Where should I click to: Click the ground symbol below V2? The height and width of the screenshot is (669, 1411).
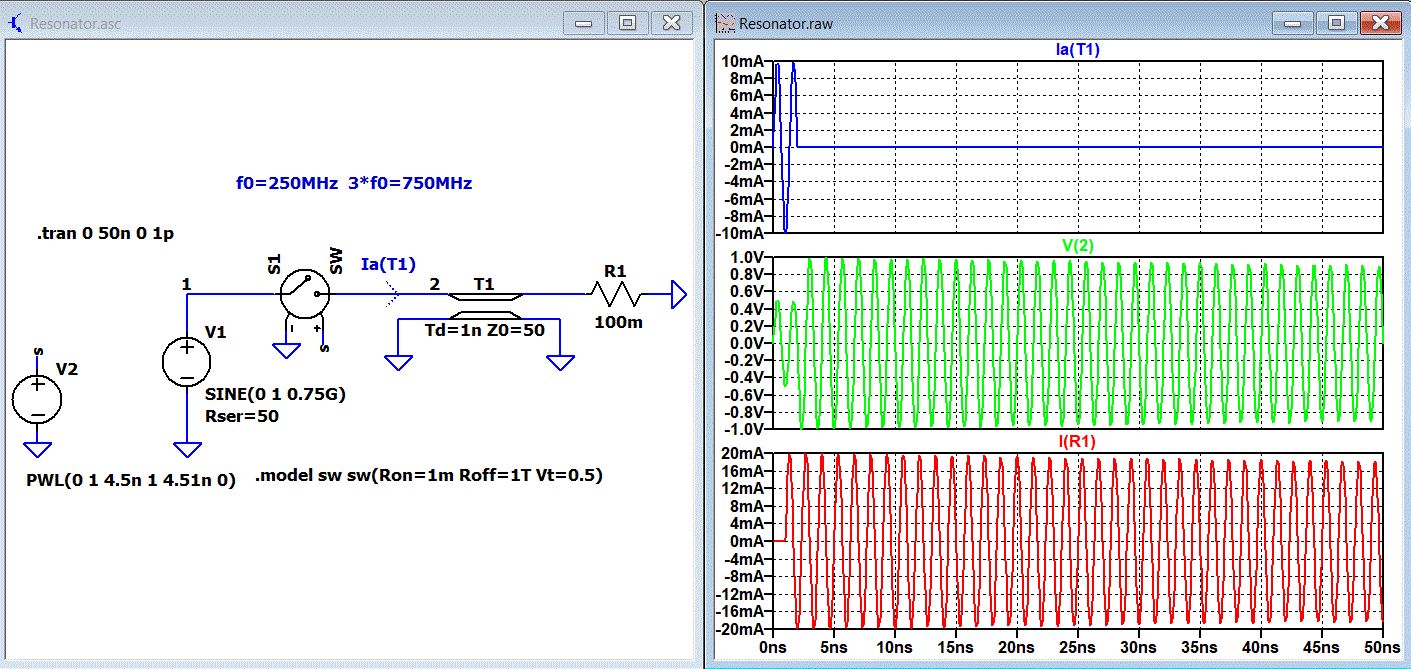(37, 449)
